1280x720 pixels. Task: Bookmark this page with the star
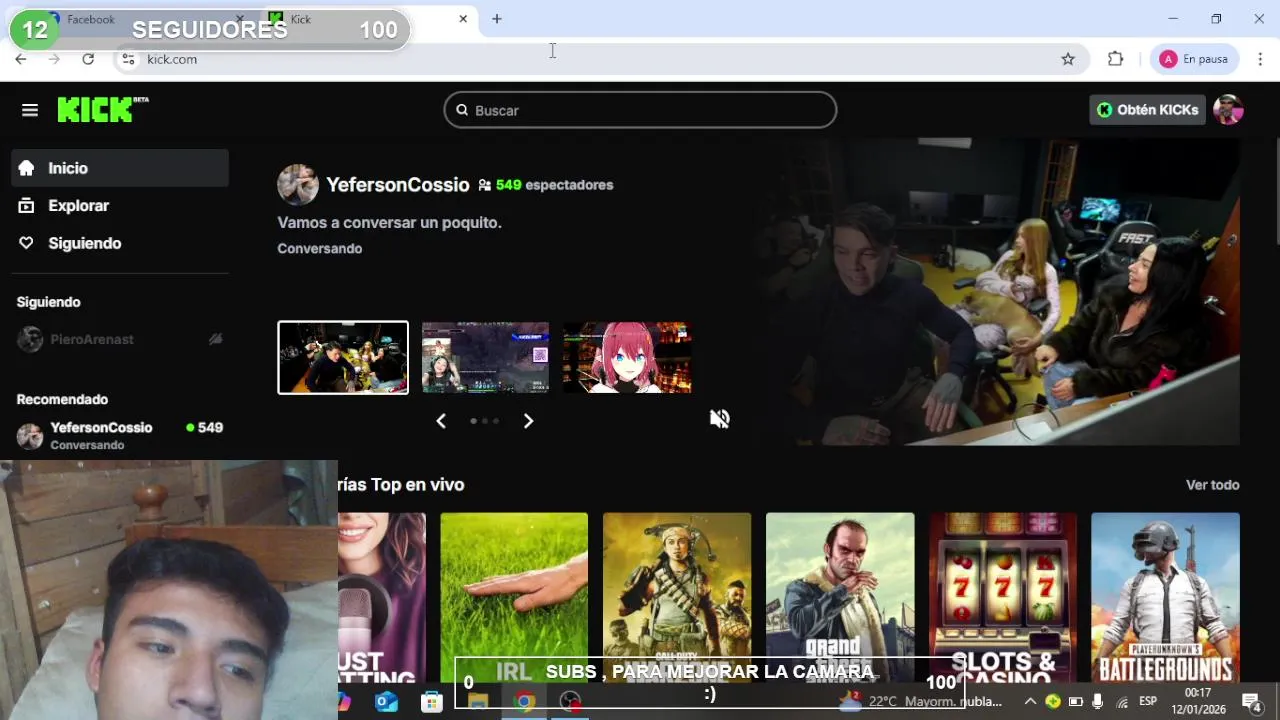[x=1068, y=59]
